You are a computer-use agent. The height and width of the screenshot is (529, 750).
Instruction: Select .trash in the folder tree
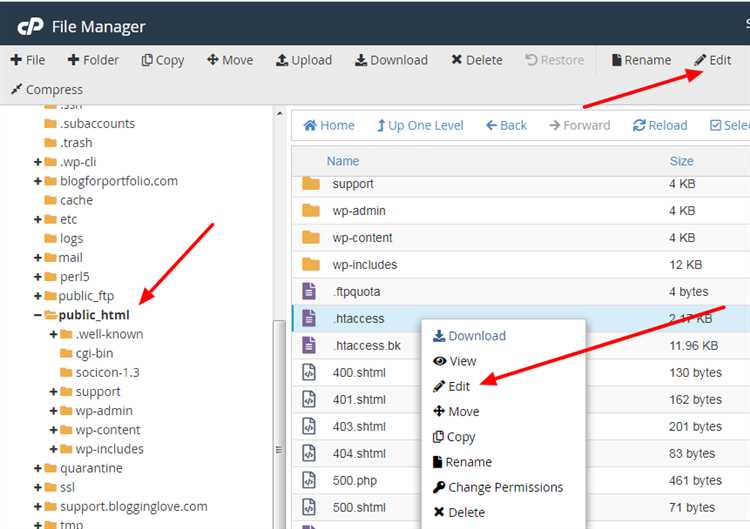click(x=76, y=143)
